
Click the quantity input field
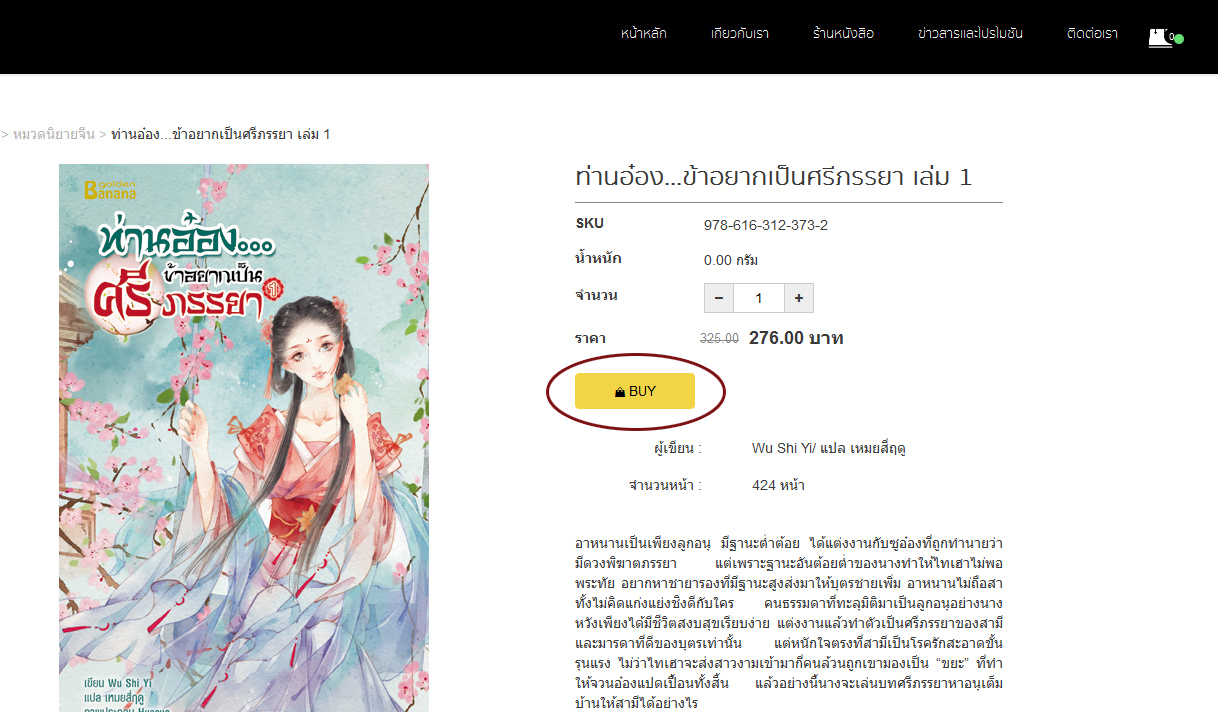point(759,298)
